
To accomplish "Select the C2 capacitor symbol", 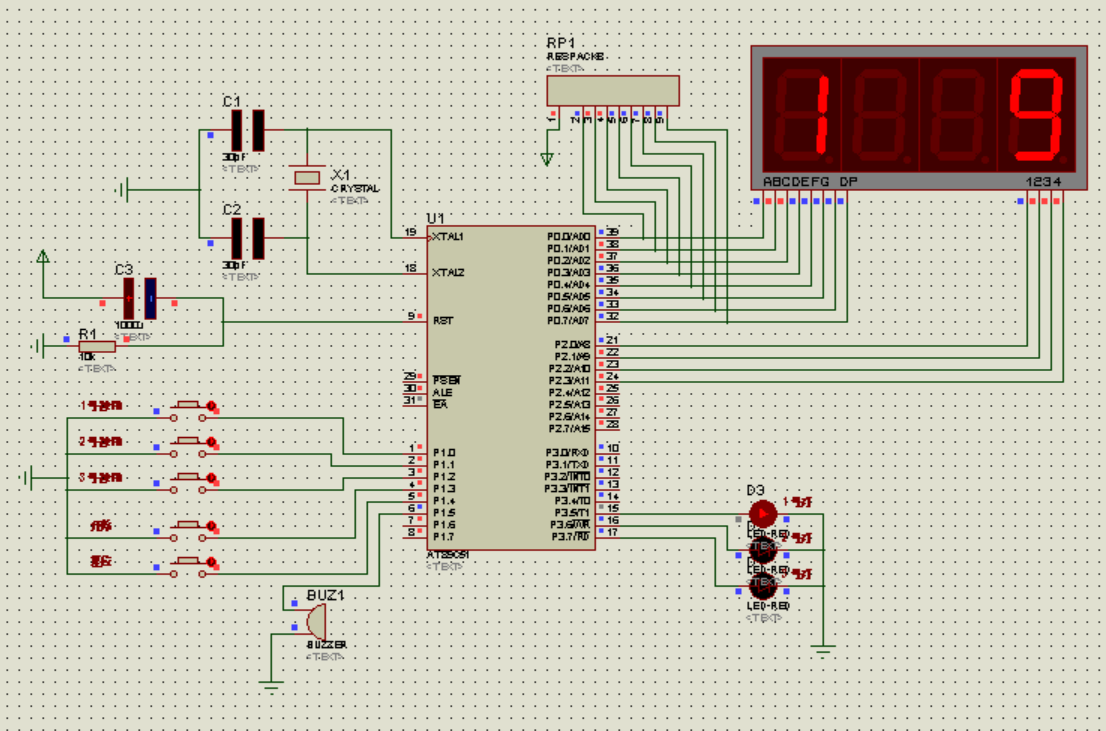I will pyautogui.click(x=248, y=238).
